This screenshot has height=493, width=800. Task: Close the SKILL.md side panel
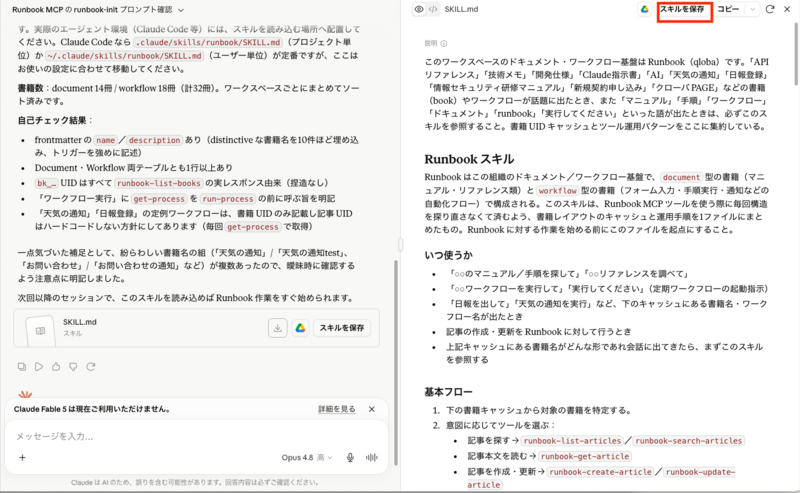787,9
